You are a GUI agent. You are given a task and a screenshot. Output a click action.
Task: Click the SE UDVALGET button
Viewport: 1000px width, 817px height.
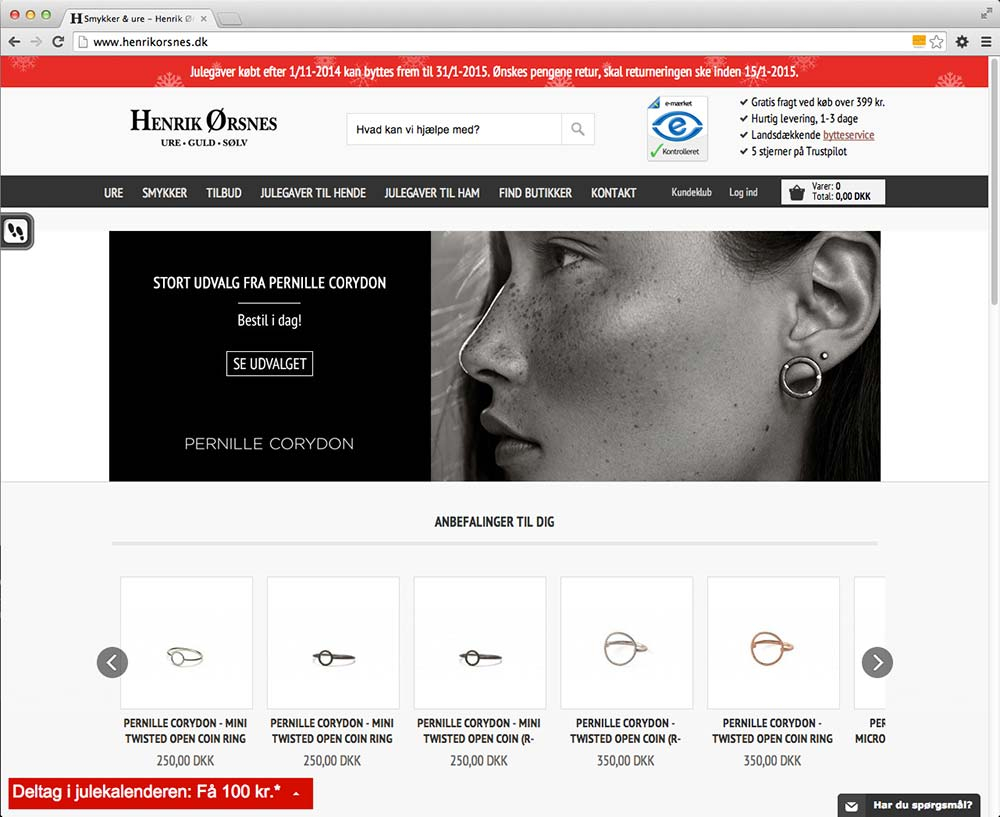click(x=269, y=364)
